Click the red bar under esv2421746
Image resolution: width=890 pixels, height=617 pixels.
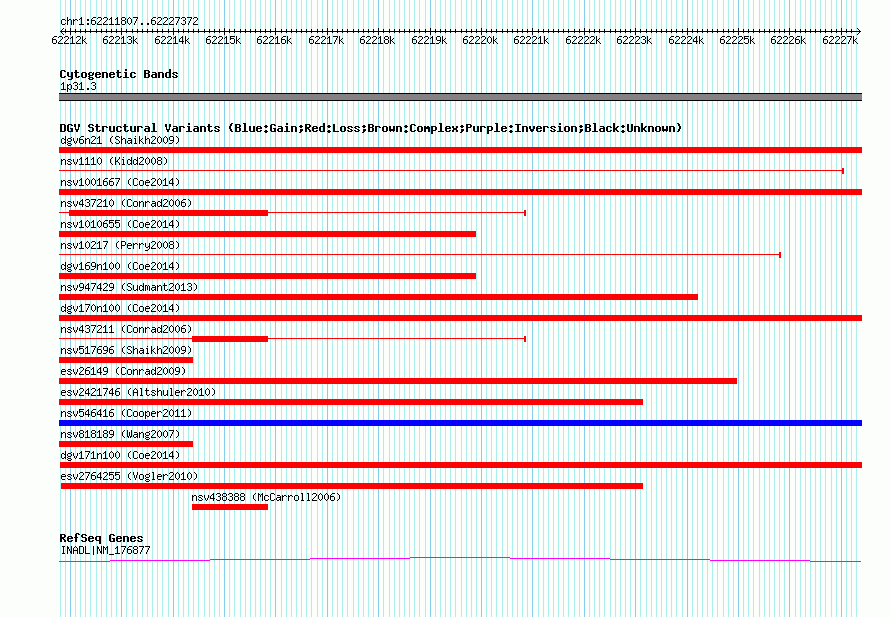coord(351,402)
